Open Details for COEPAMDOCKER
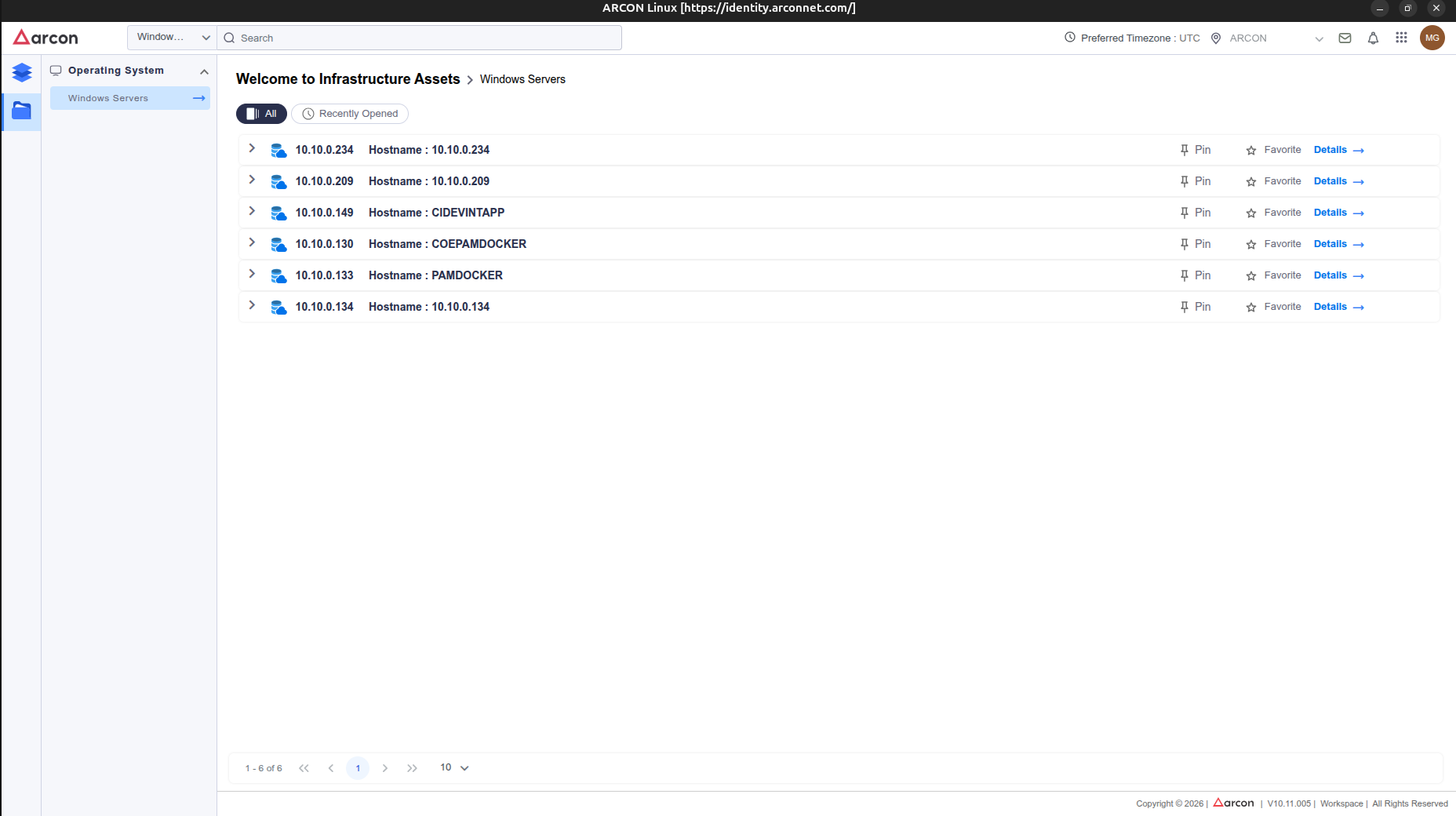The width and height of the screenshot is (1456, 816). [1339, 244]
